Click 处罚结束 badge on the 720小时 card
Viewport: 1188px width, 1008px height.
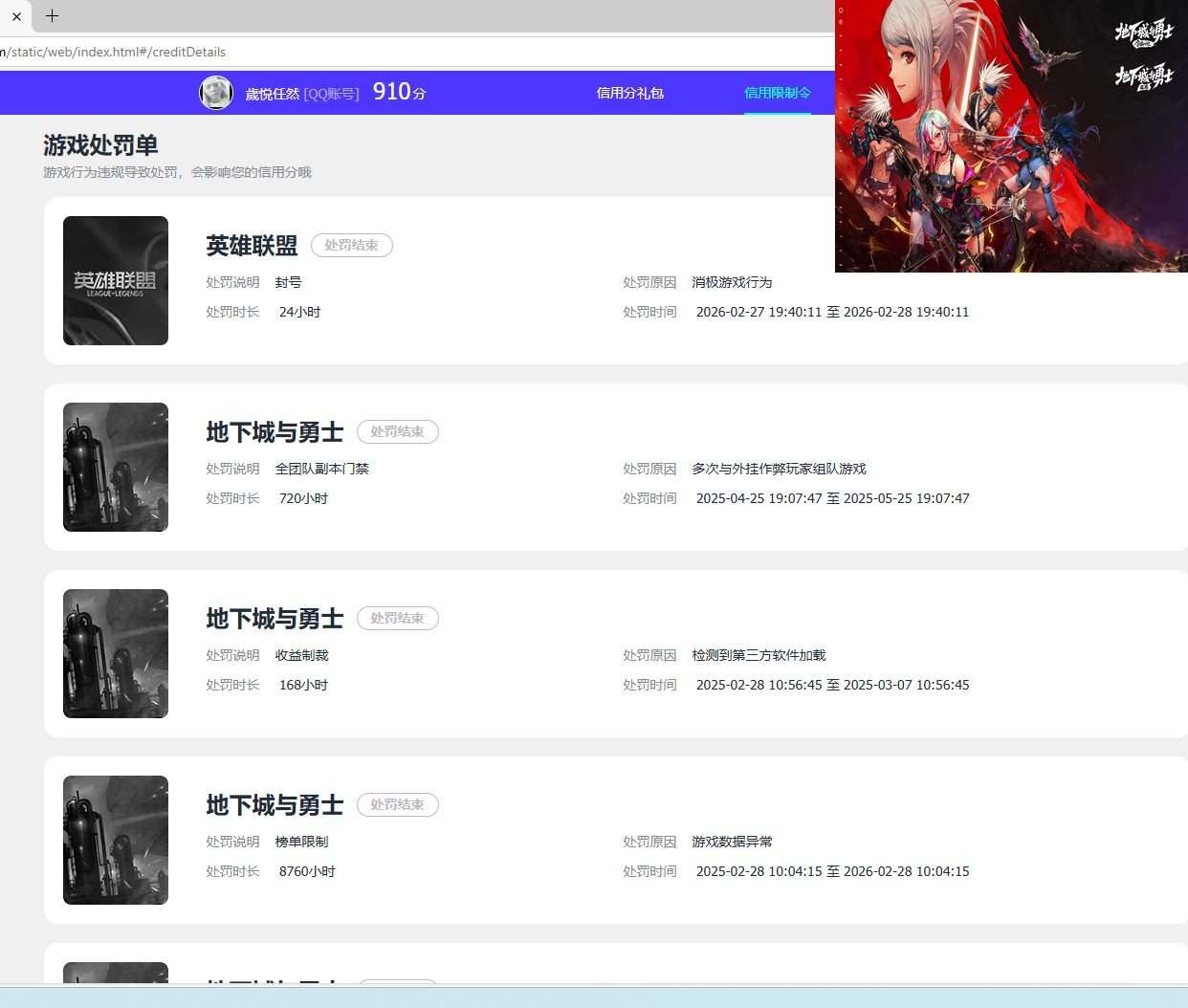click(x=398, y=431)
